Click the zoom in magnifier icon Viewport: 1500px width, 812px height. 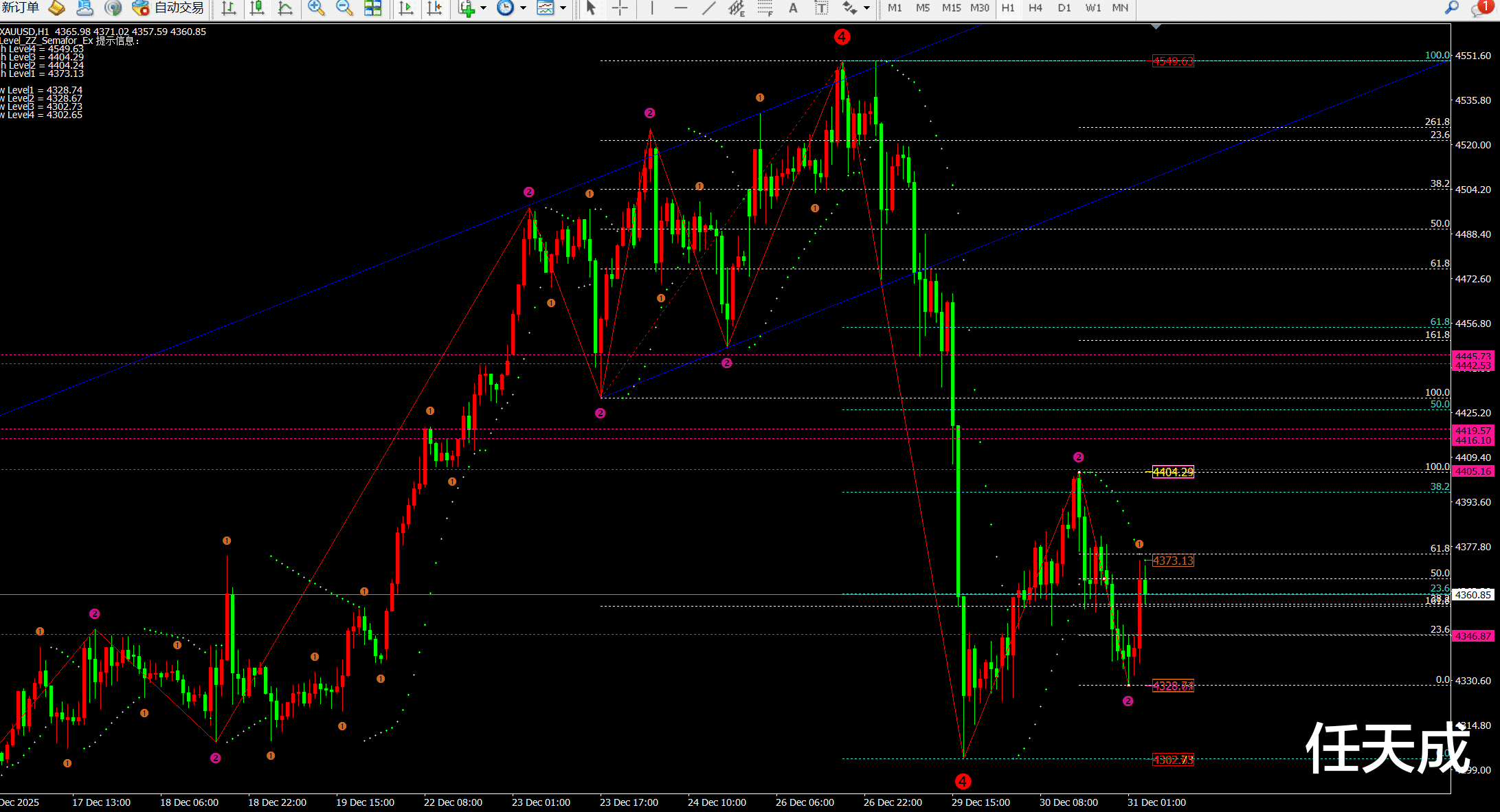pyautogui.click(x=315, y=8)
